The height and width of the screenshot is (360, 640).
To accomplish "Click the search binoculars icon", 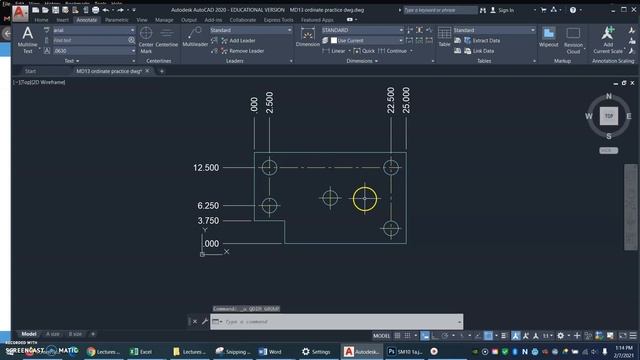I will point(483,10).
